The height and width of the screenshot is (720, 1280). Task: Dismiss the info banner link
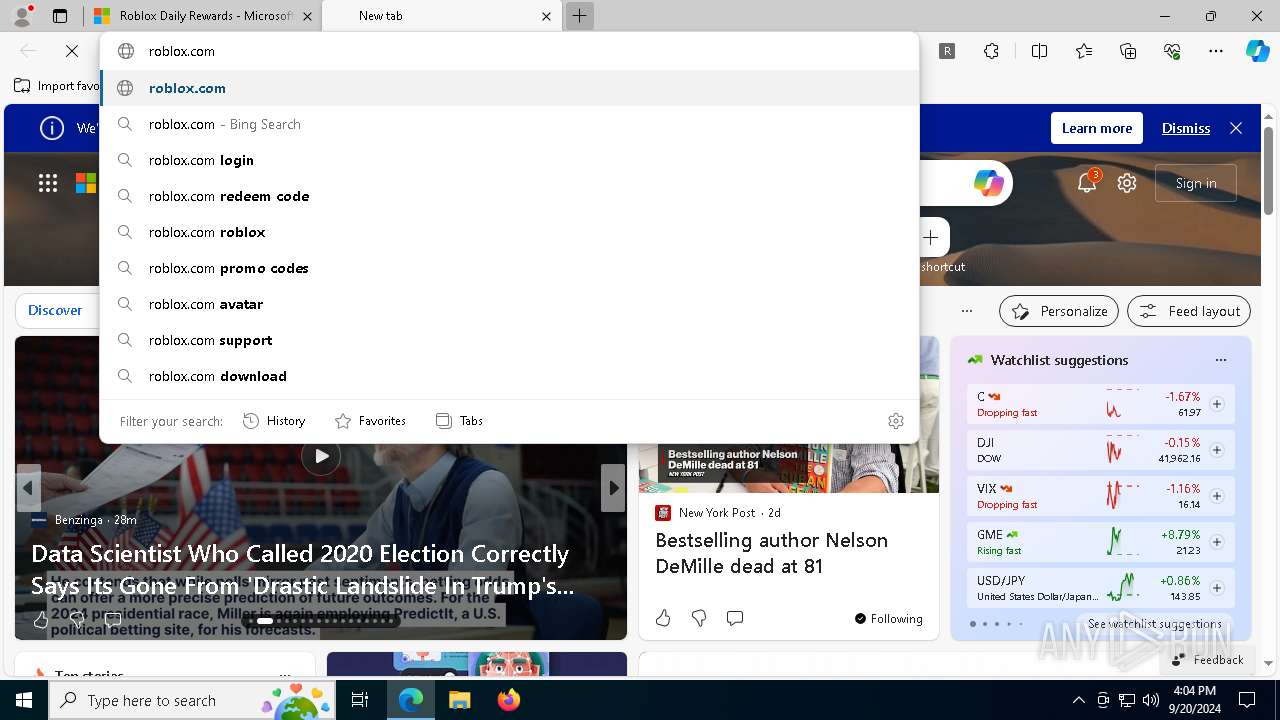coord(1186,128)
